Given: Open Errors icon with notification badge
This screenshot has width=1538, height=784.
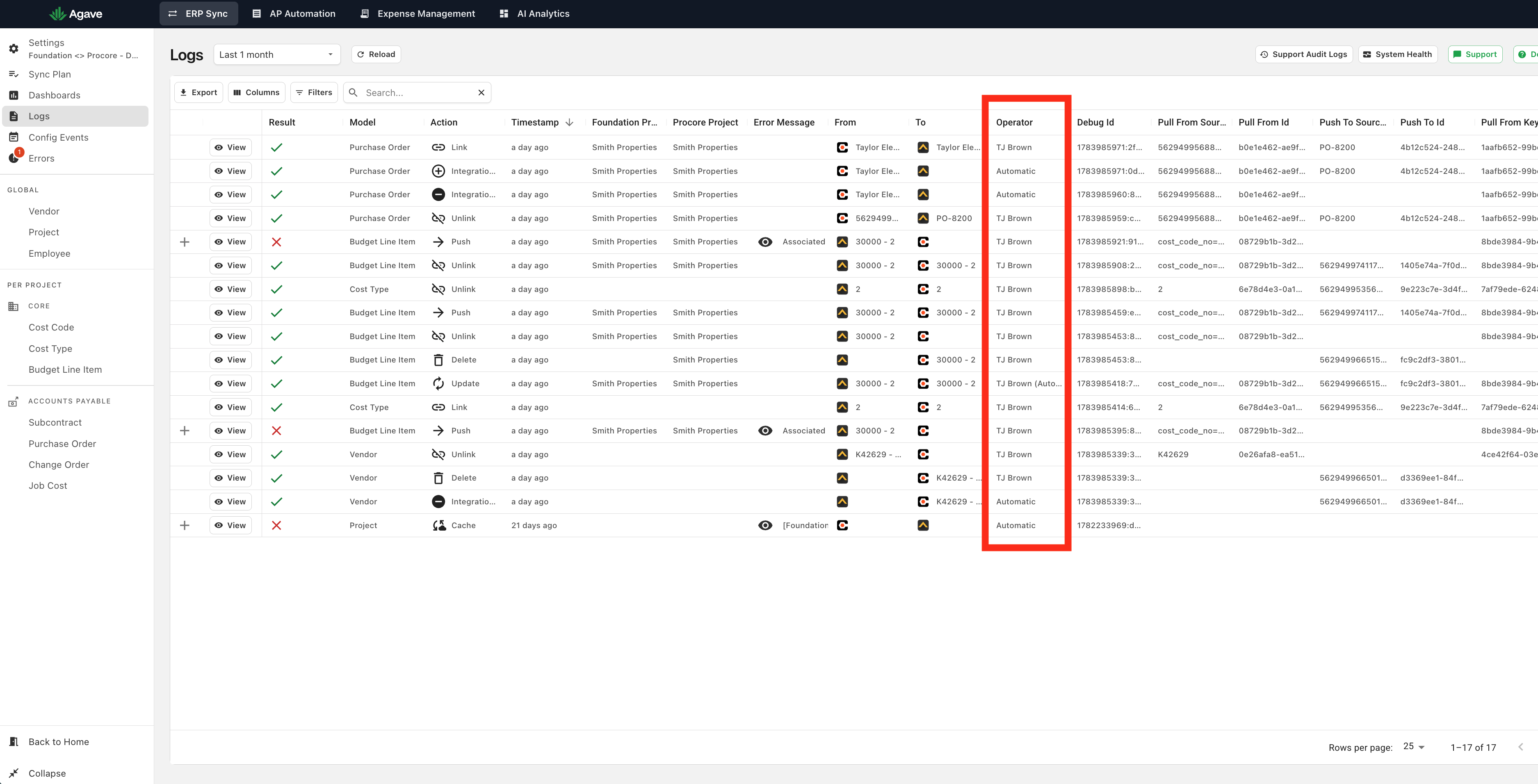Looking at the screenshot, I should click(x=14, y=157).
